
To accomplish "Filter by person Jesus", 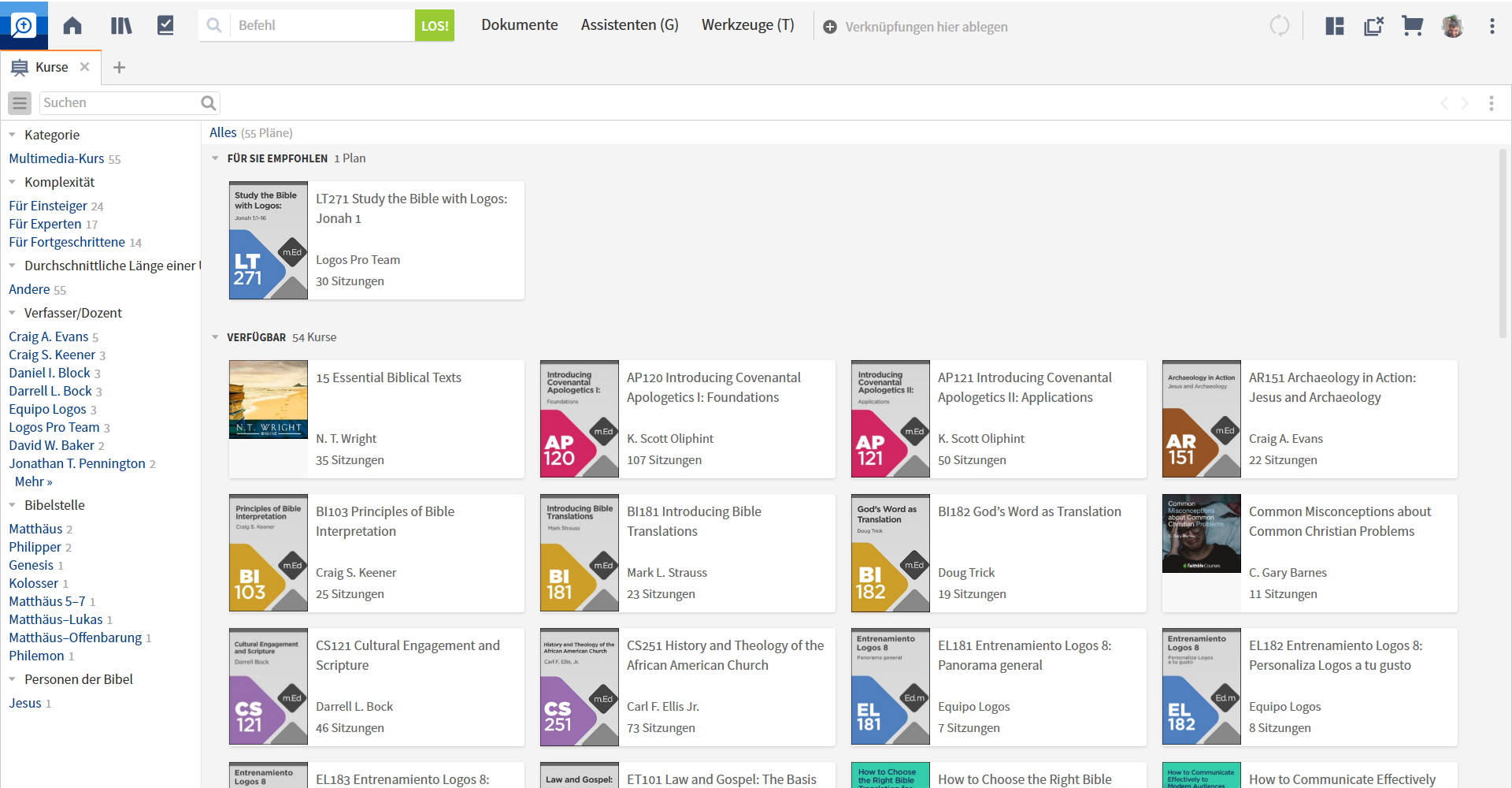I will click(25, 703).
